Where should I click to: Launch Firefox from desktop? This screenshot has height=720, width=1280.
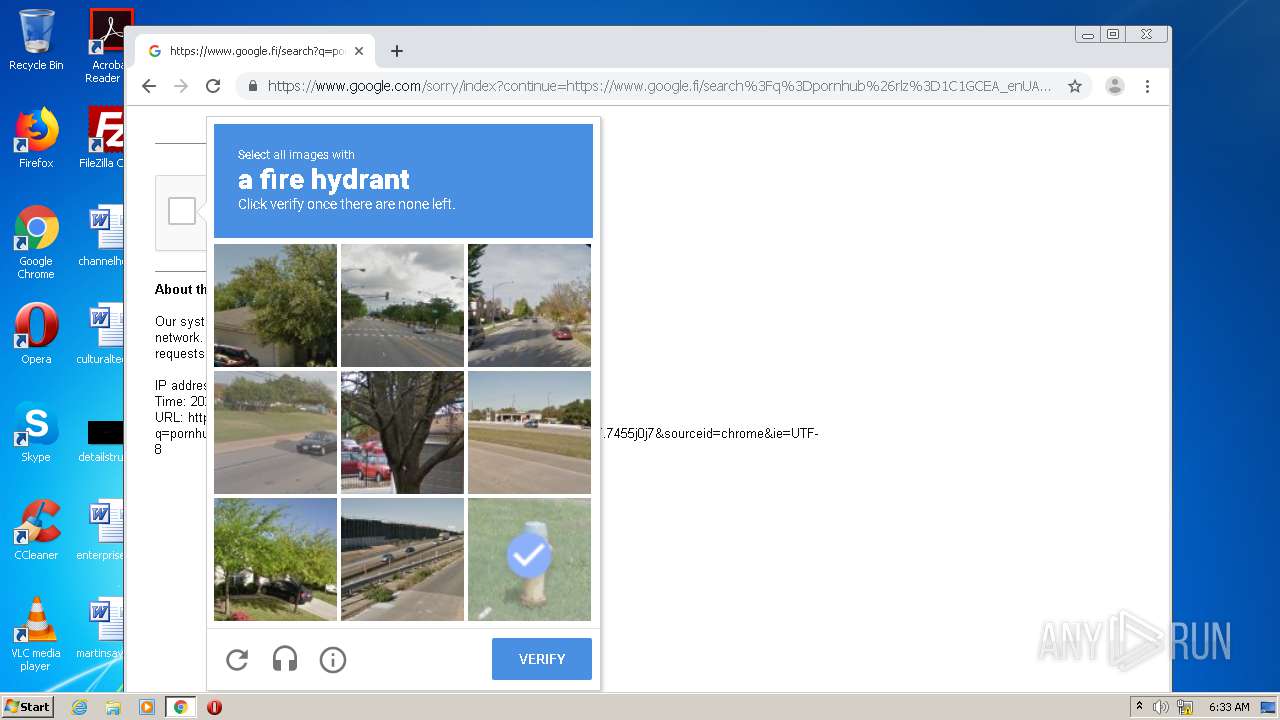tap(36, 138)
